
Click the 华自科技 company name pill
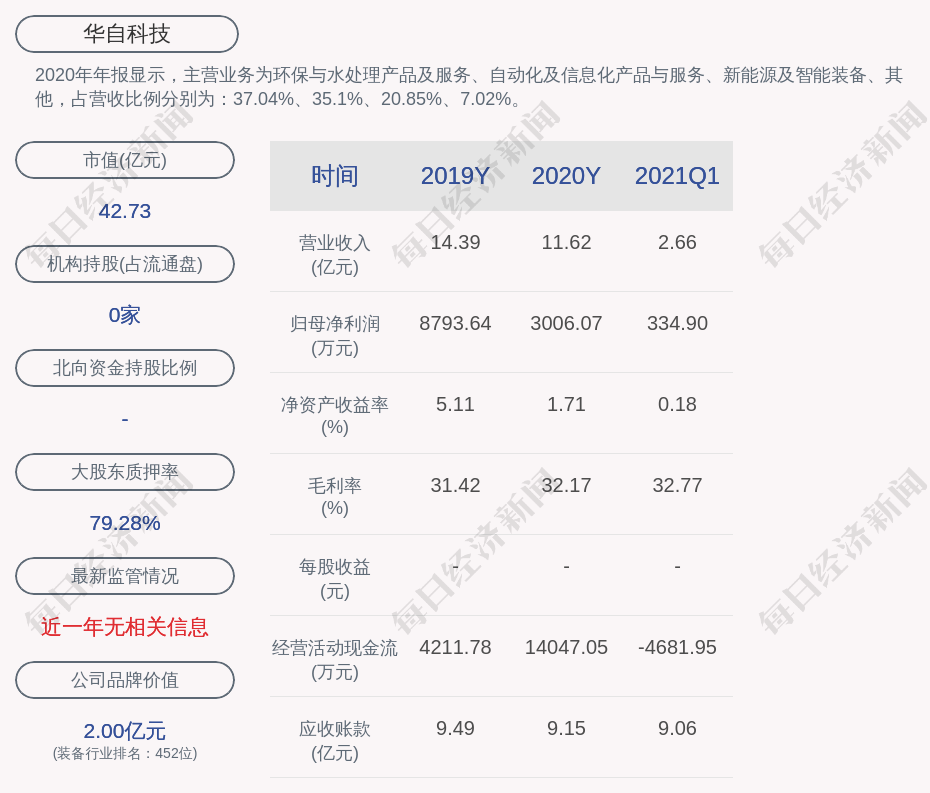tap(126, 34)
